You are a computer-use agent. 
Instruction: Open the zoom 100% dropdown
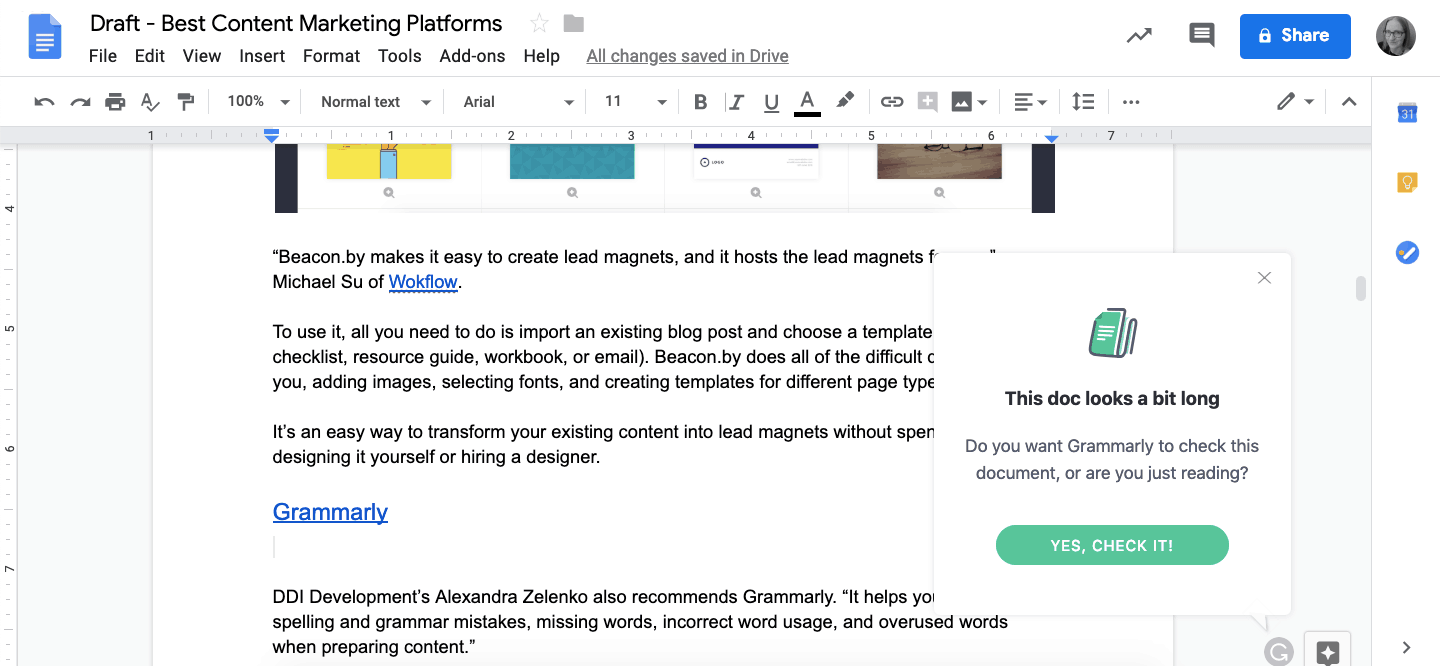pos(258,102)
